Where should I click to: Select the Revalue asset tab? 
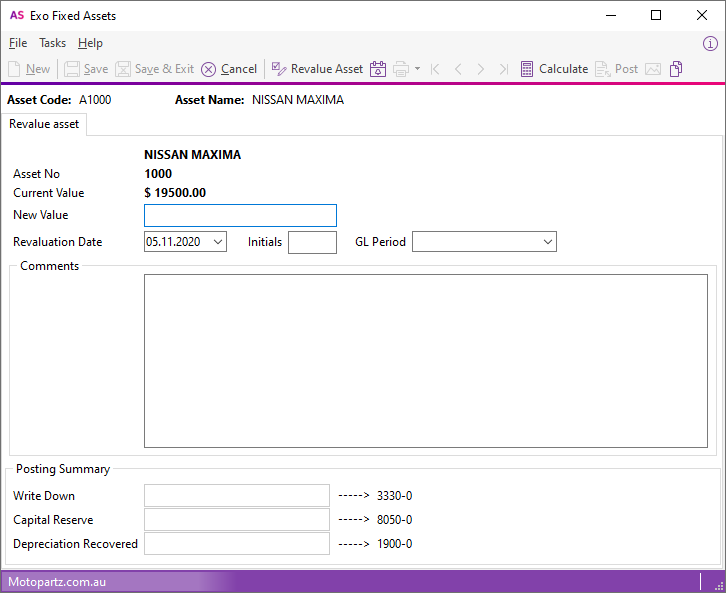44,124
